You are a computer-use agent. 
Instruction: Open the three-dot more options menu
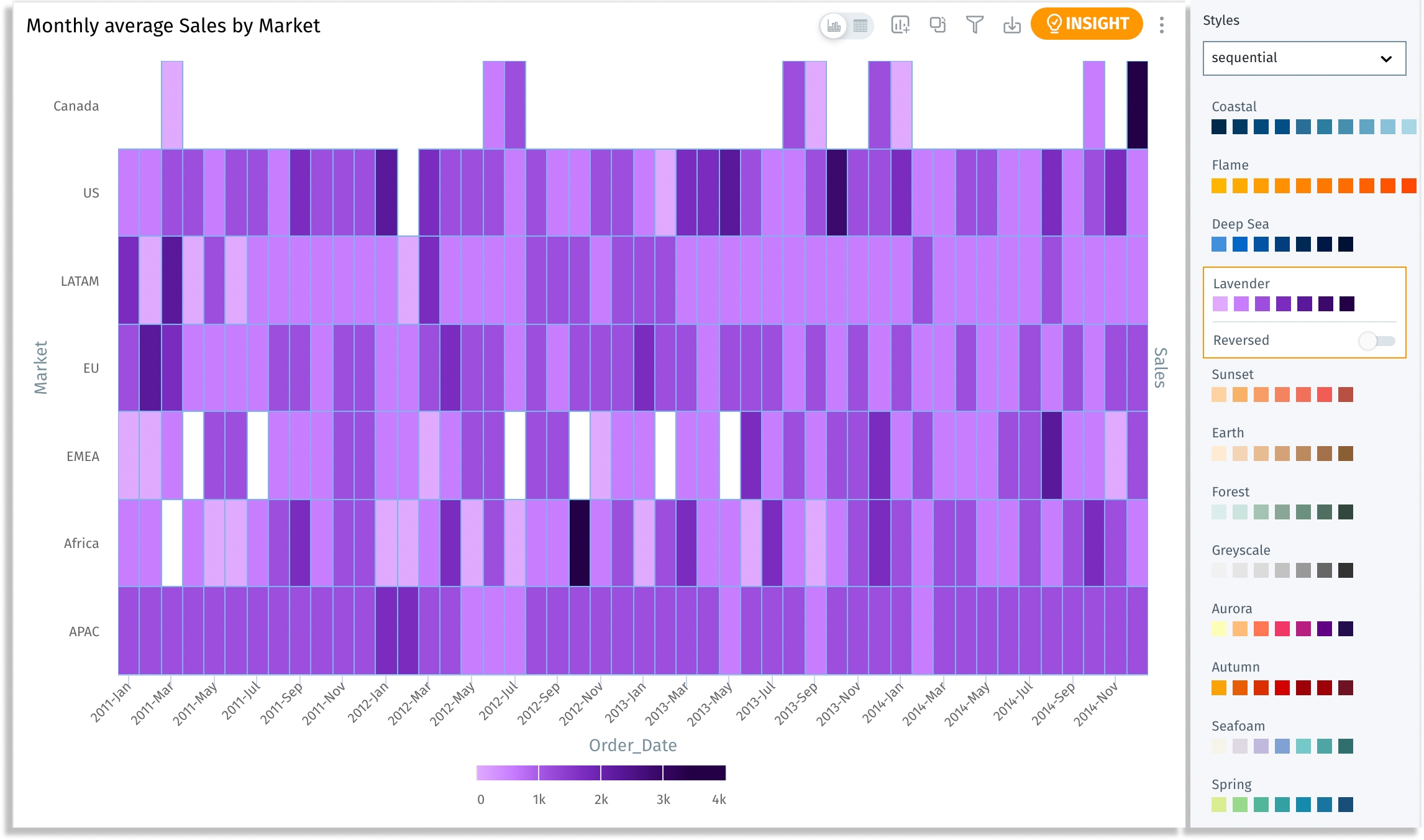click(x=1161, y=25)
